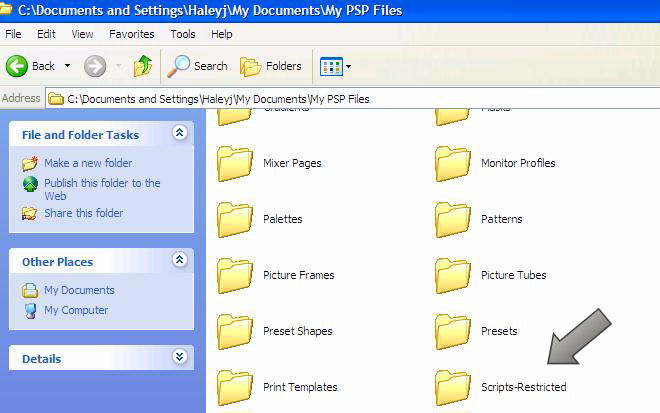
Task: Open the Favorites menu
Action: click(x=131, y=34)
